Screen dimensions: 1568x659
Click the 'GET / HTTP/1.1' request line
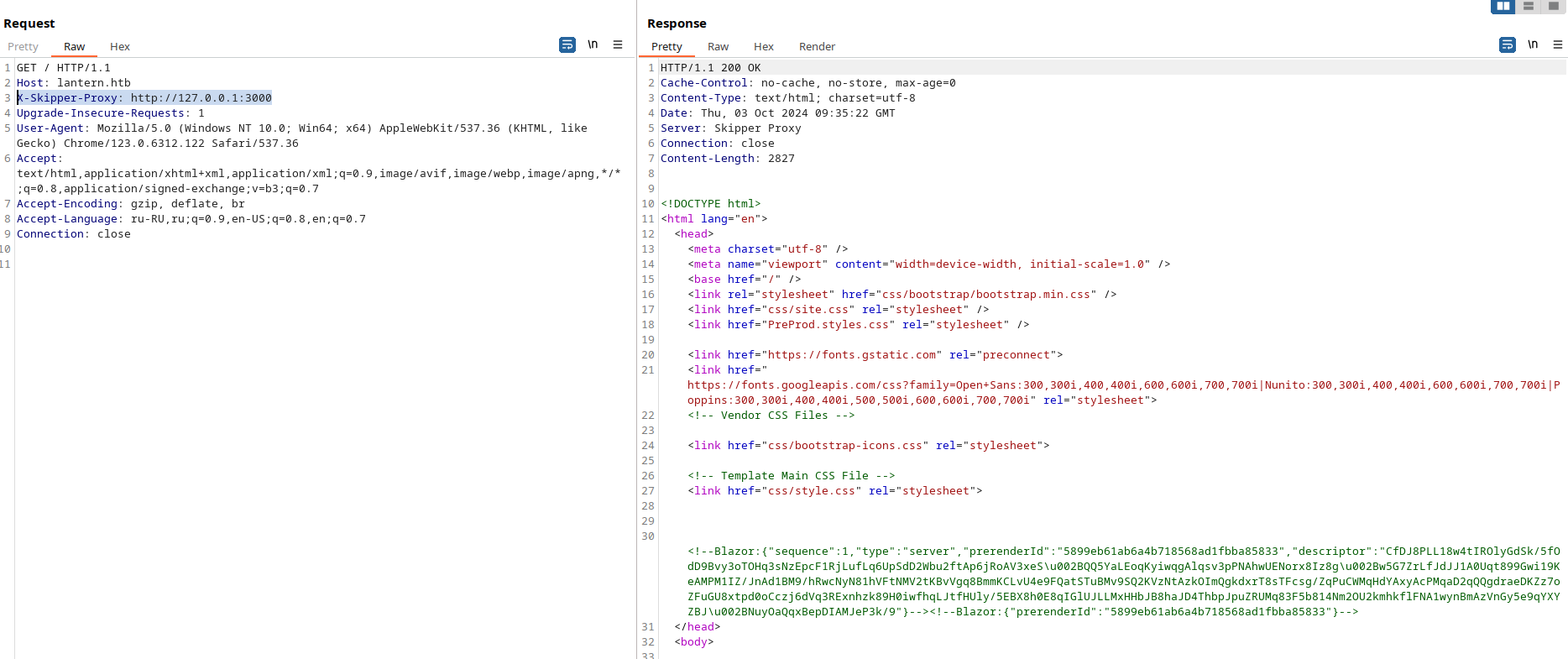[x=64, y=68]
